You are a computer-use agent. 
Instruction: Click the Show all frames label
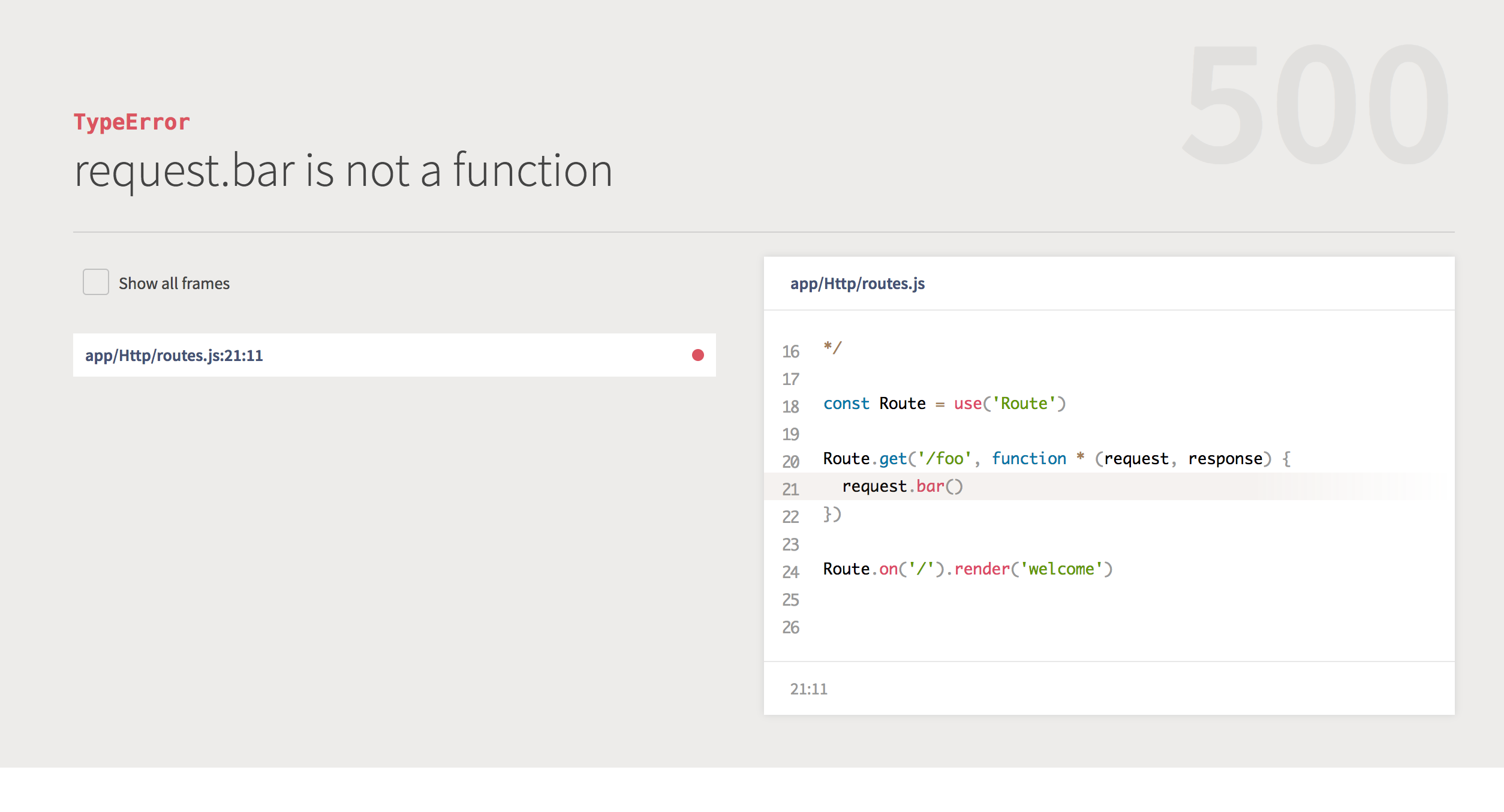click(174, 284)
